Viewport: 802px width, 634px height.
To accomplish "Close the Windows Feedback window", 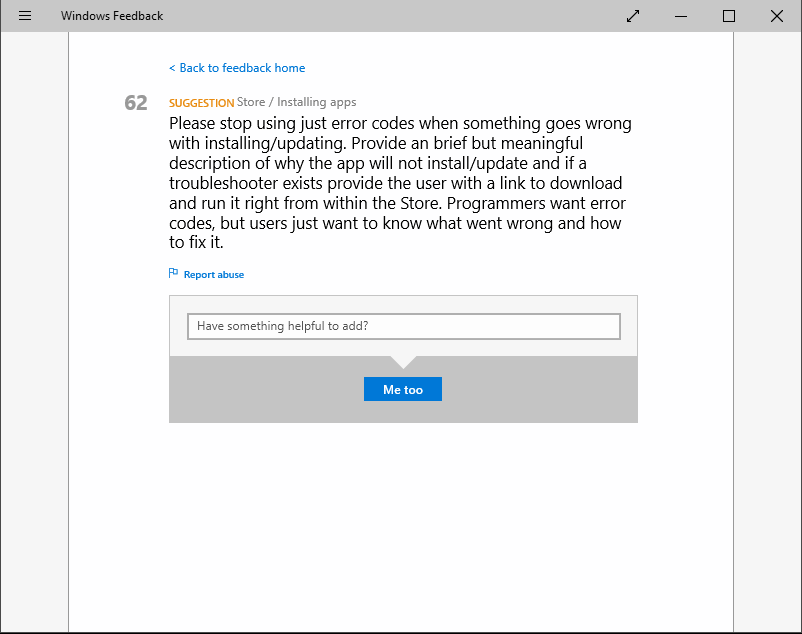I will pos(776,16).
